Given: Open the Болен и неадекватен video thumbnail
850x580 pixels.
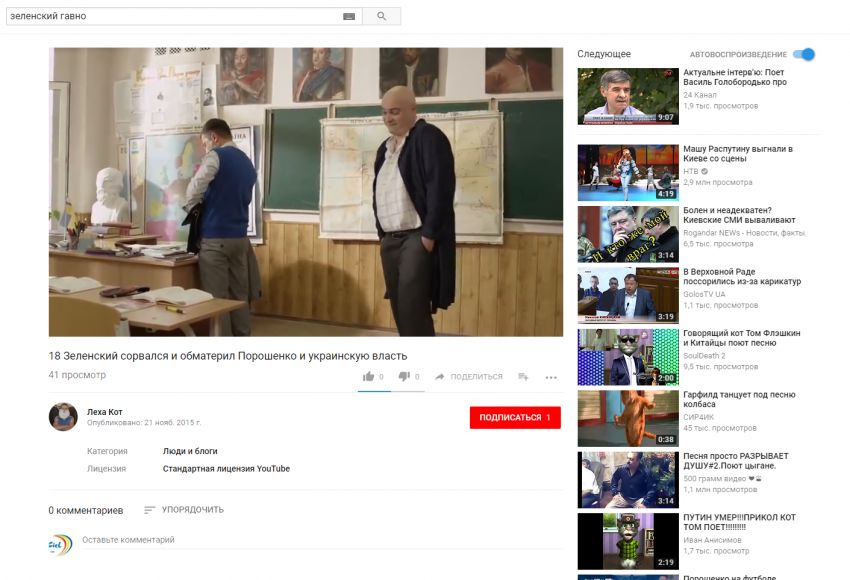Looking at the screenshot, I should click(628, 234).
